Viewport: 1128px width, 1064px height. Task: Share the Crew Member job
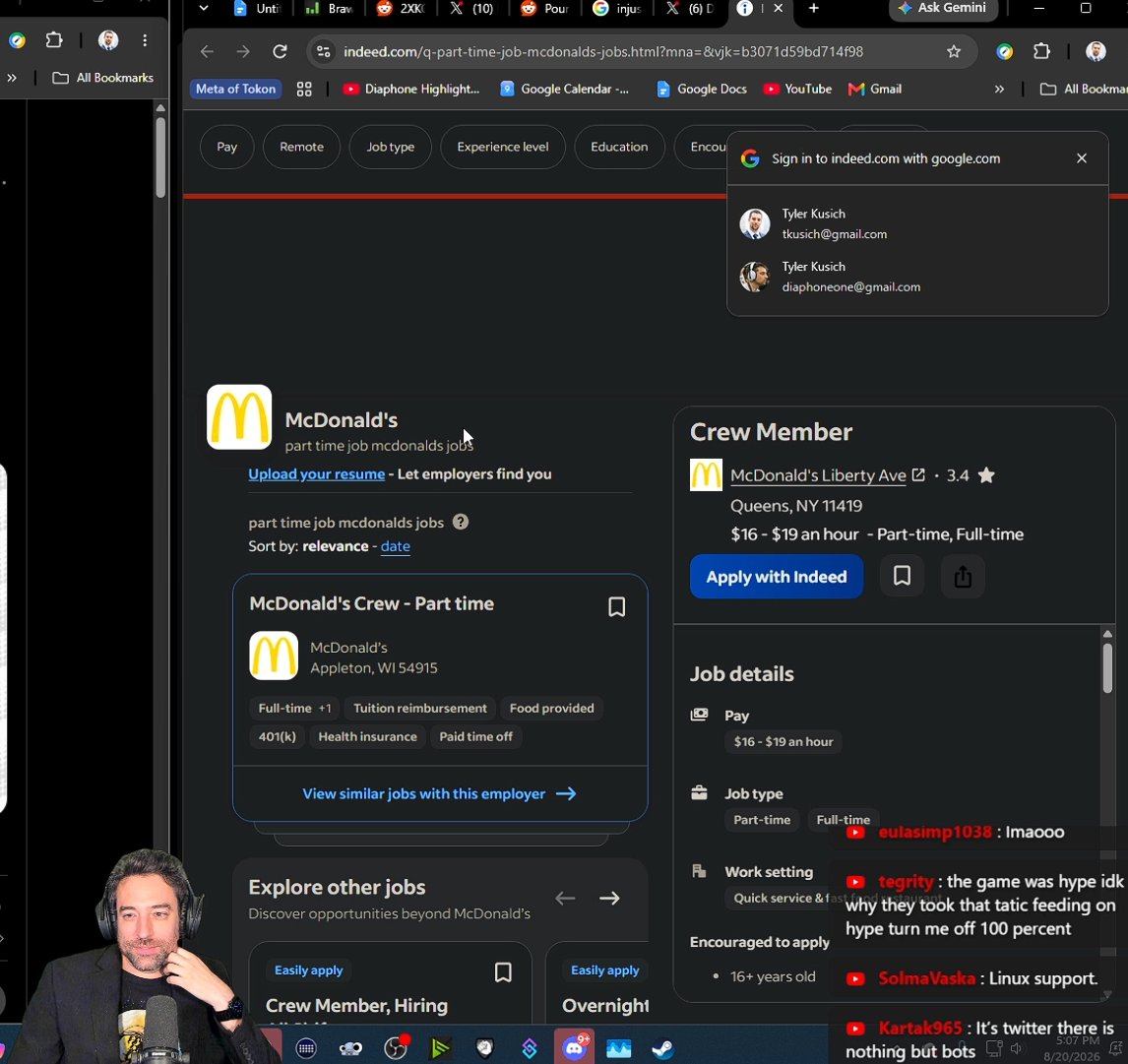click(963, 576)
